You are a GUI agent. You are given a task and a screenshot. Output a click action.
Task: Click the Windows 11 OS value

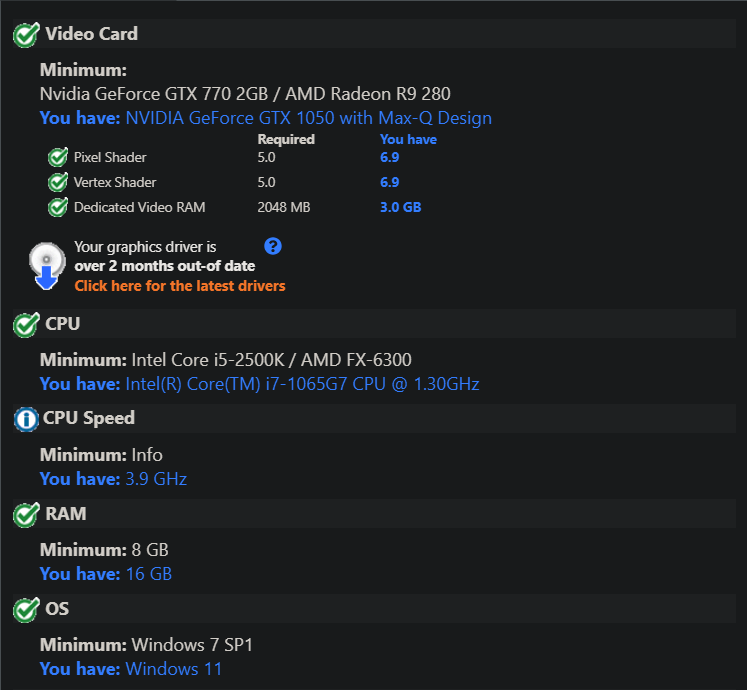pos(174,669)
